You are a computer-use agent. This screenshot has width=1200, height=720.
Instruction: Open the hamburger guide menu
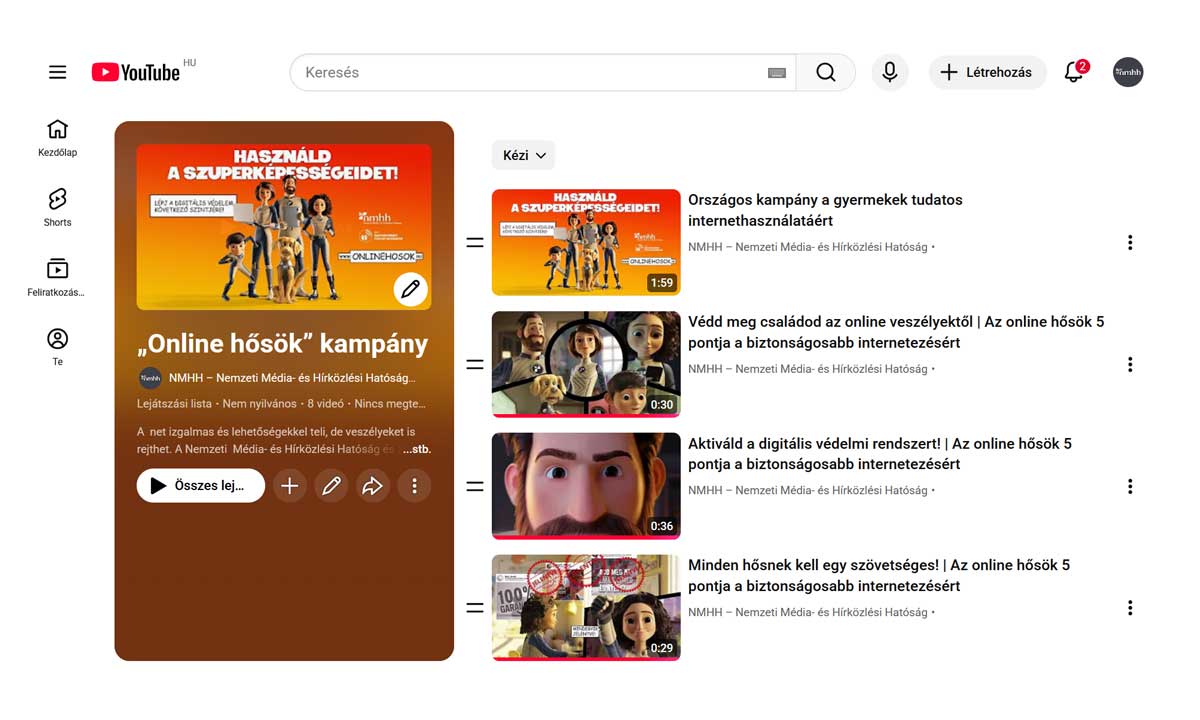[58, 72]
